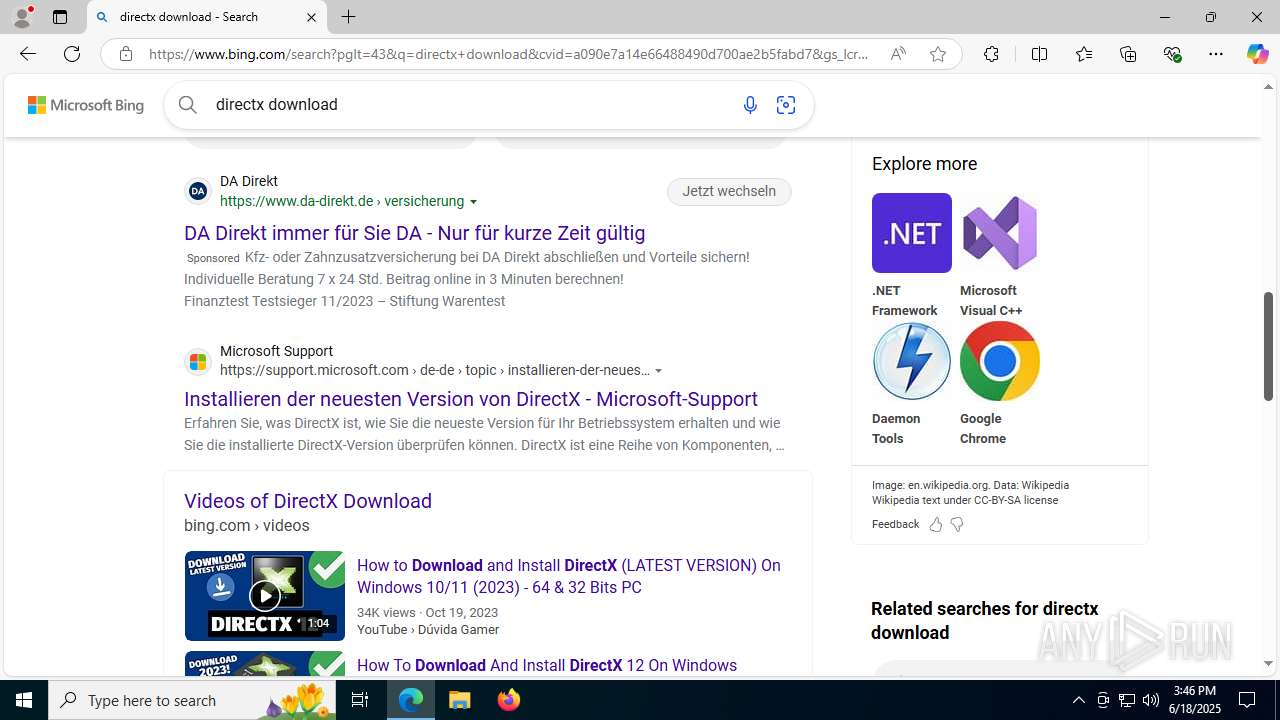Expand support.microsoft.com URL dropdown arrow
Viewport: 1280px width, 720px height.
[x=659, y=371]
